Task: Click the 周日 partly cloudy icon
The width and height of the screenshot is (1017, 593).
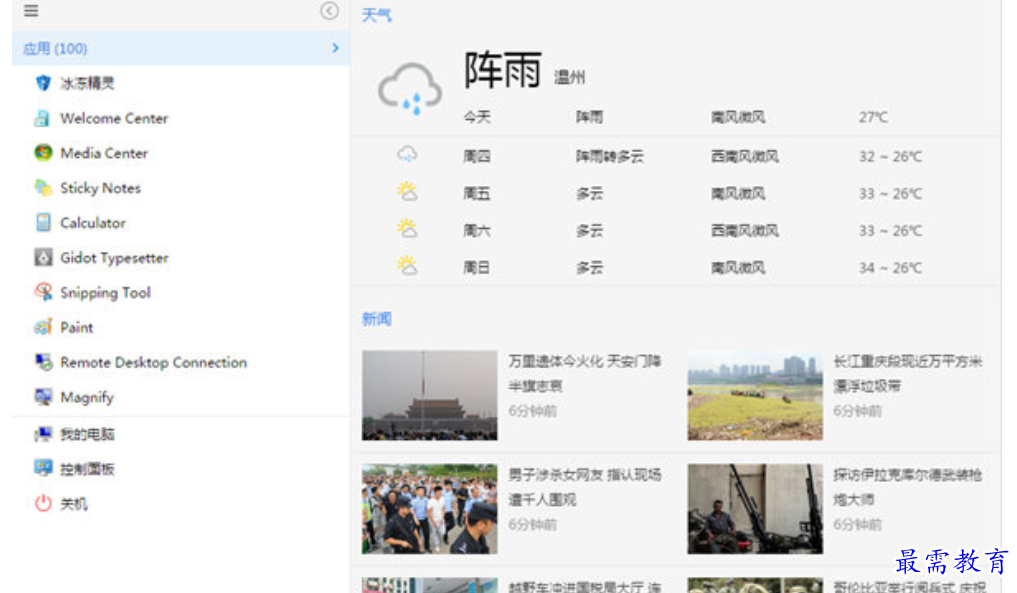Action: 407,266
